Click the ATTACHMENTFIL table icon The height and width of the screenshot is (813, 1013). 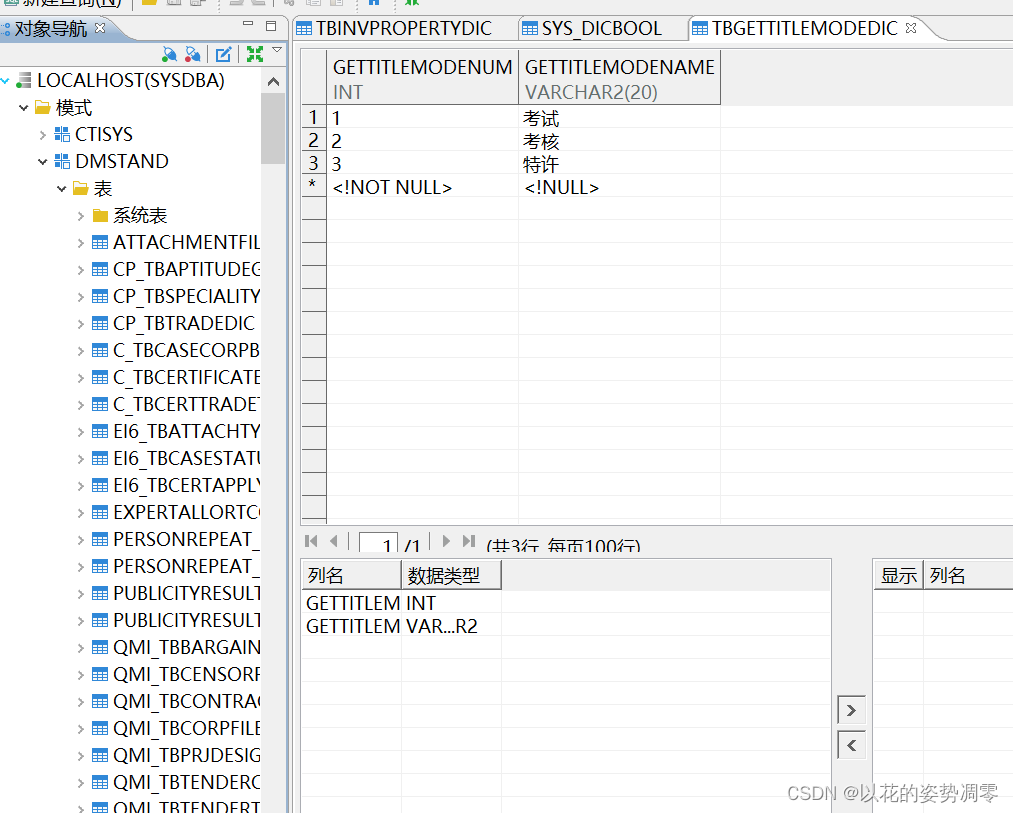pyautogui.click(x=100, y=242)
